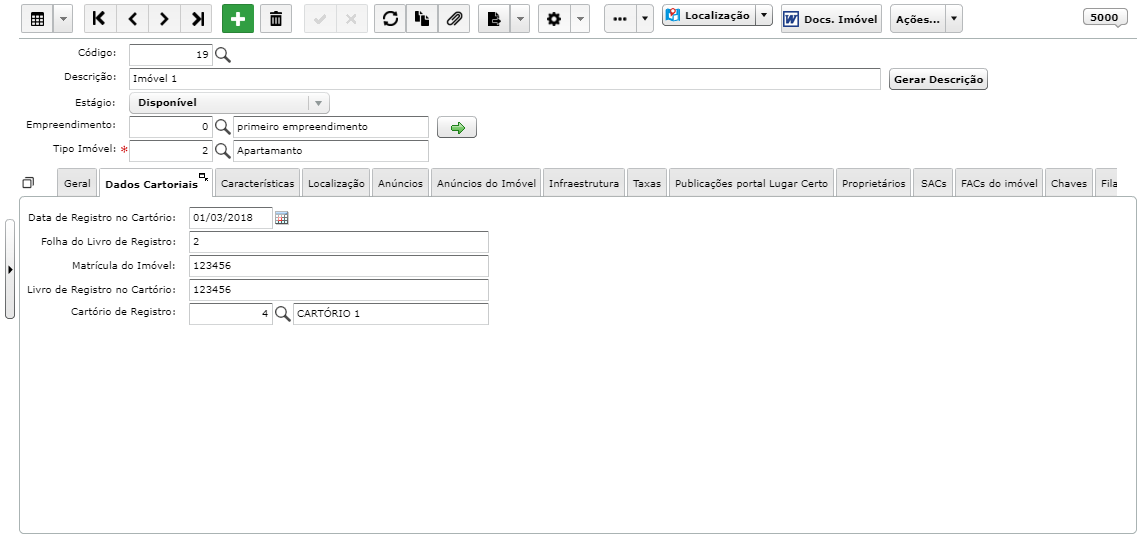The width and height of the screenshot is (1141, 539).
Task: Open attachments with paperclip icon
Action: click(454, 19)
